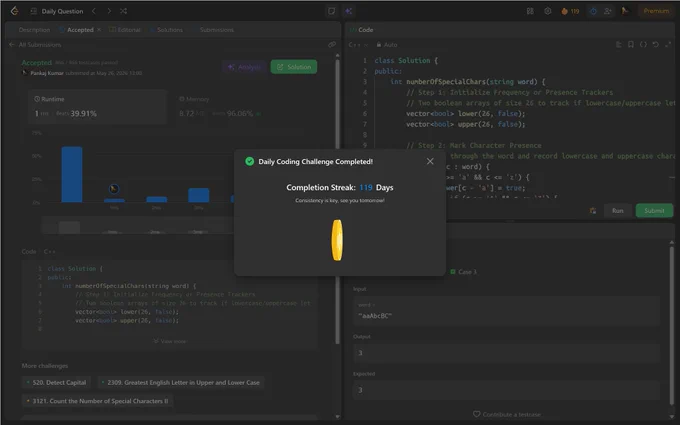The height and width of the screenshot is (425, 680).
Task: Click the word input field "aaAbcBC"
Action: tap(507, 311)
